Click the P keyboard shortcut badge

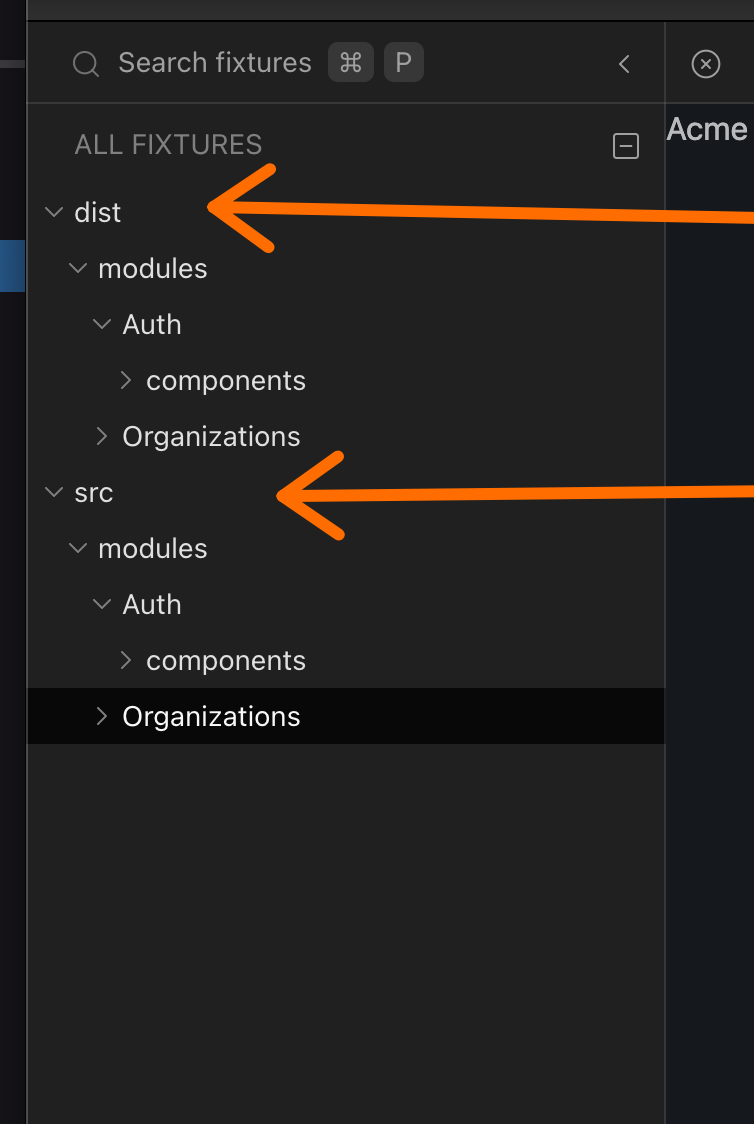(x=403, y=62)
